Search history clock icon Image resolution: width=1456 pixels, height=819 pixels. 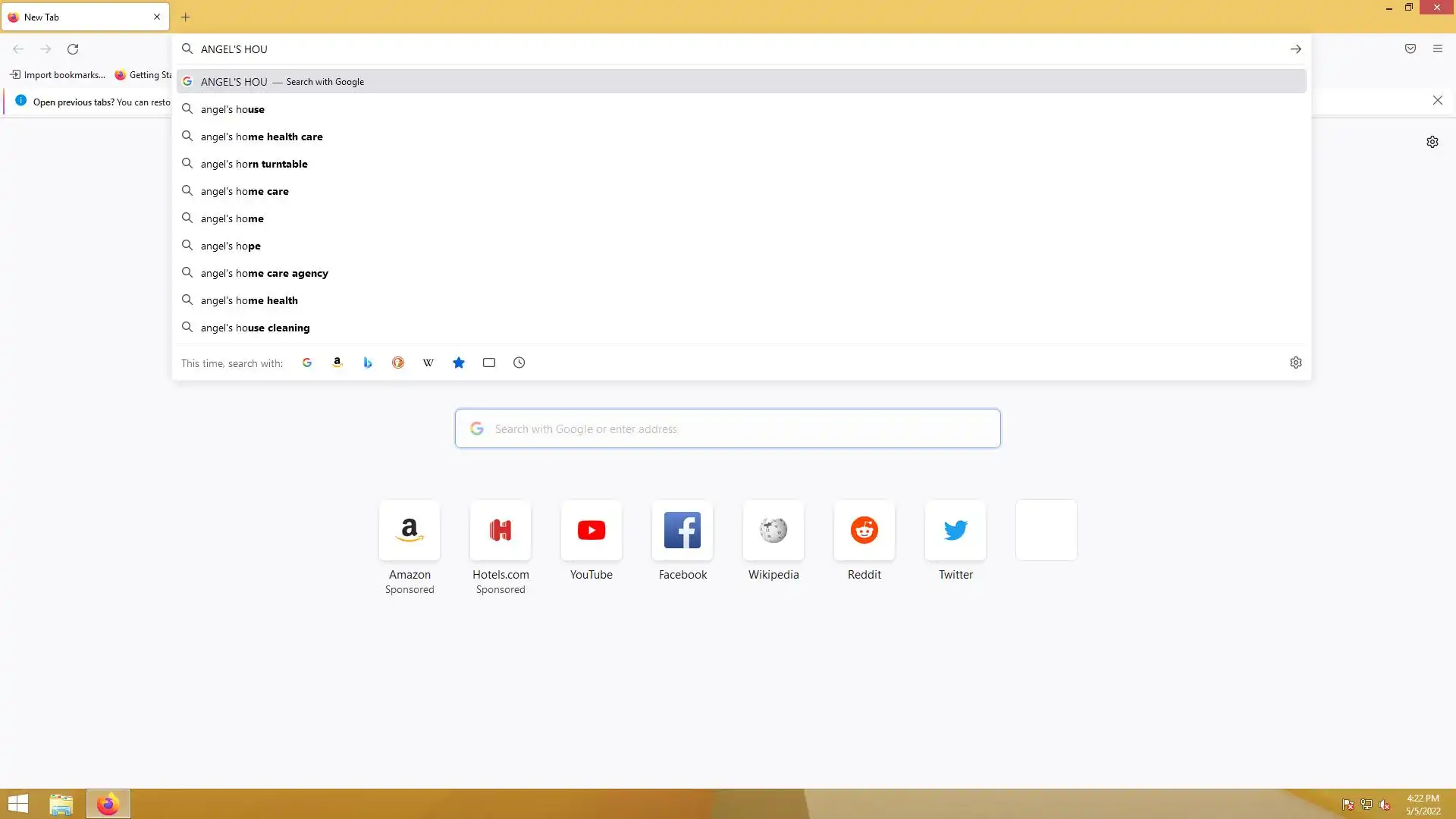(519, 362)
